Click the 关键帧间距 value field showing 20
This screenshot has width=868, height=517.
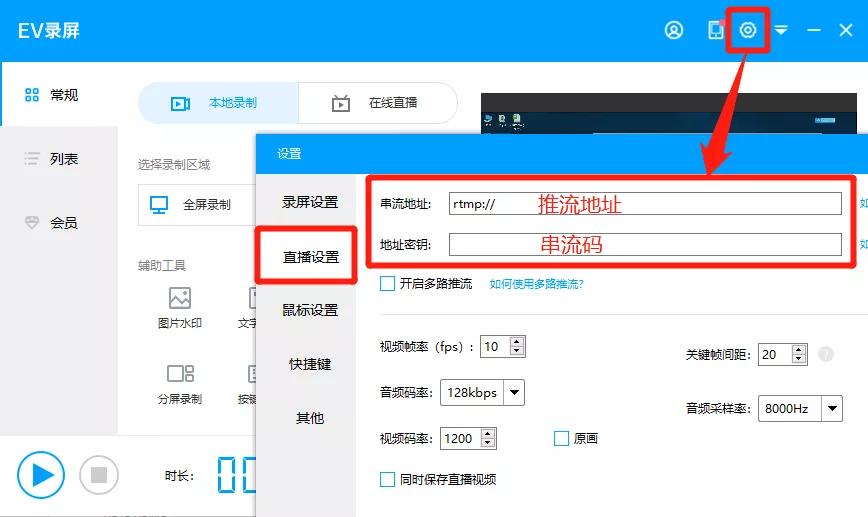click(x=775, y=354)
